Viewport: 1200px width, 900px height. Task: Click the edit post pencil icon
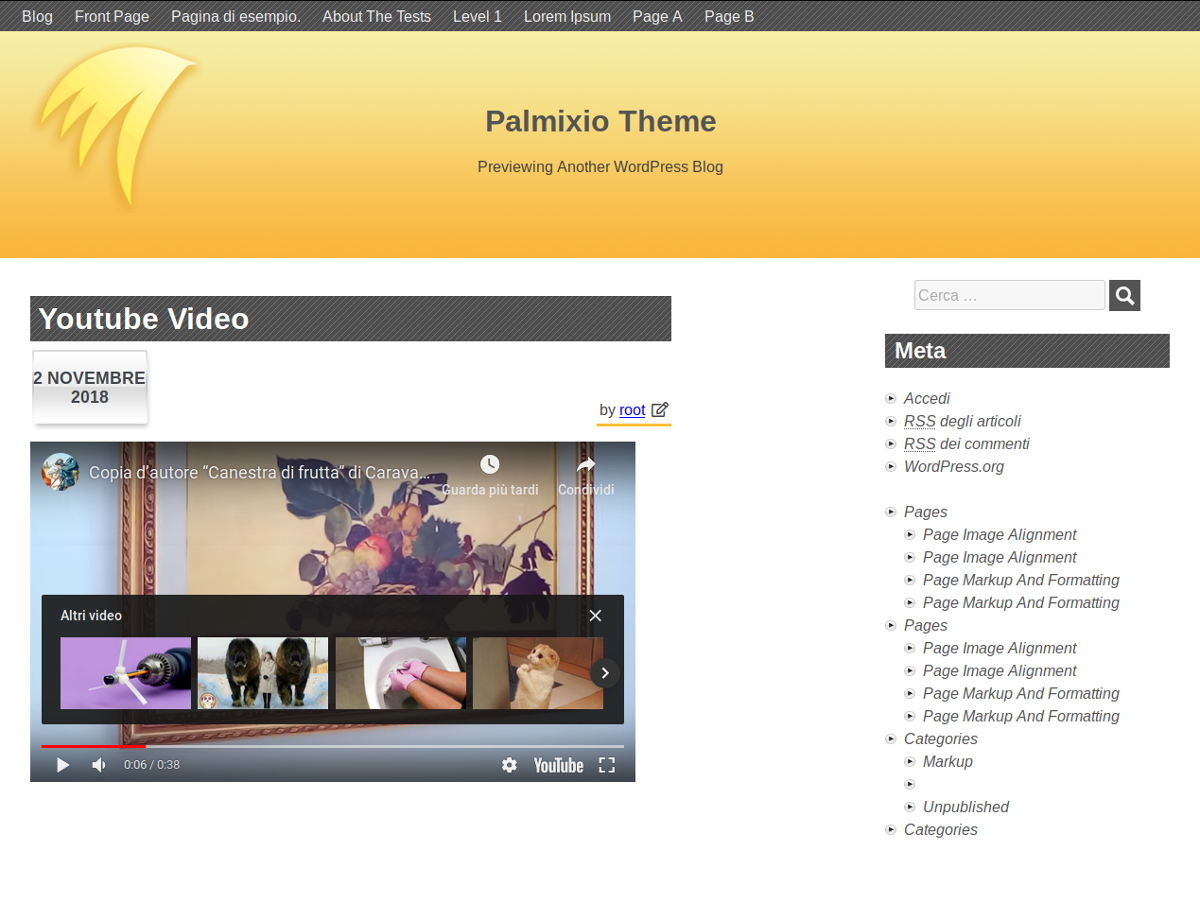(x=660, y=410)
